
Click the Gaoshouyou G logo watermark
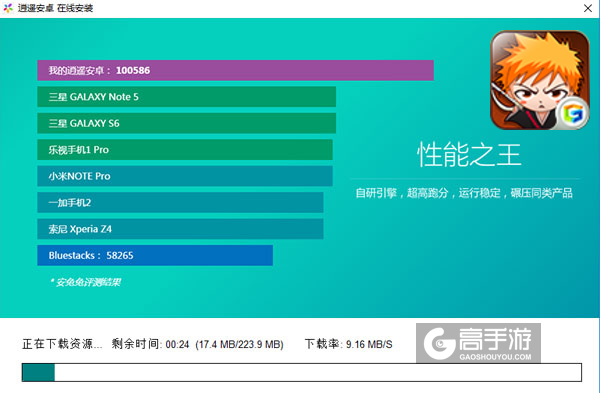coord(439,343)
